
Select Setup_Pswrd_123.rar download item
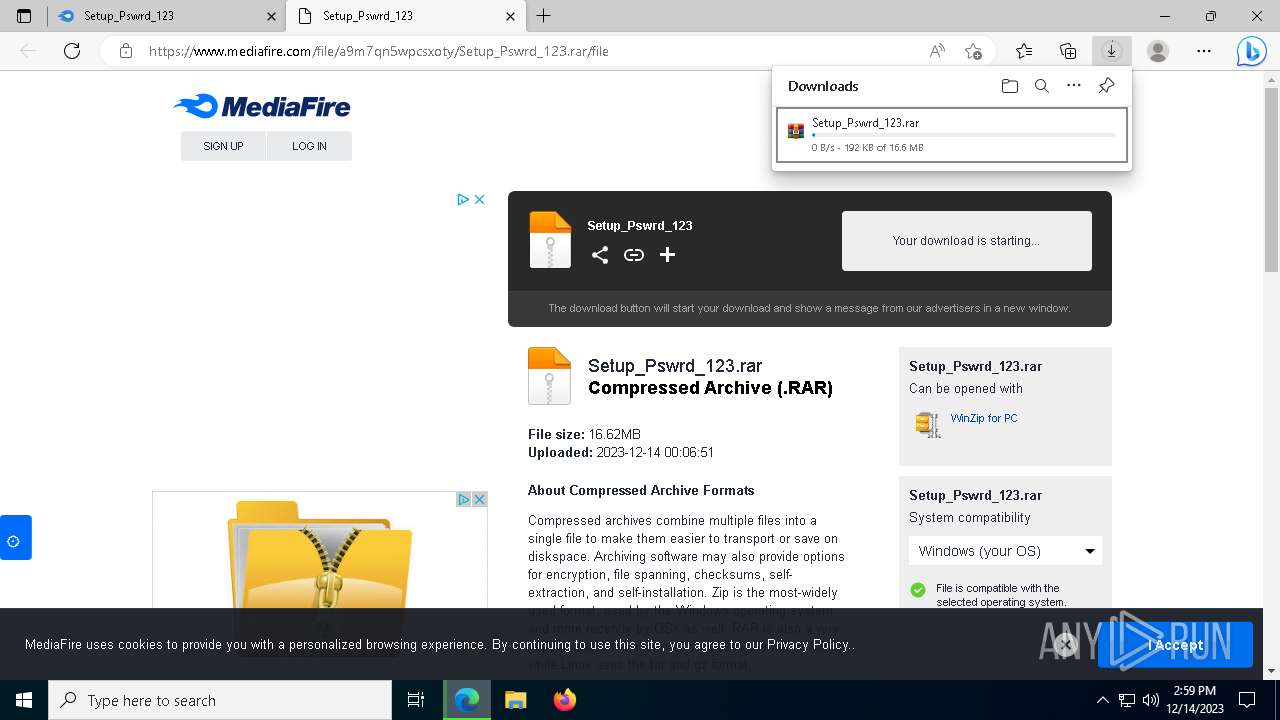(952, 135)
